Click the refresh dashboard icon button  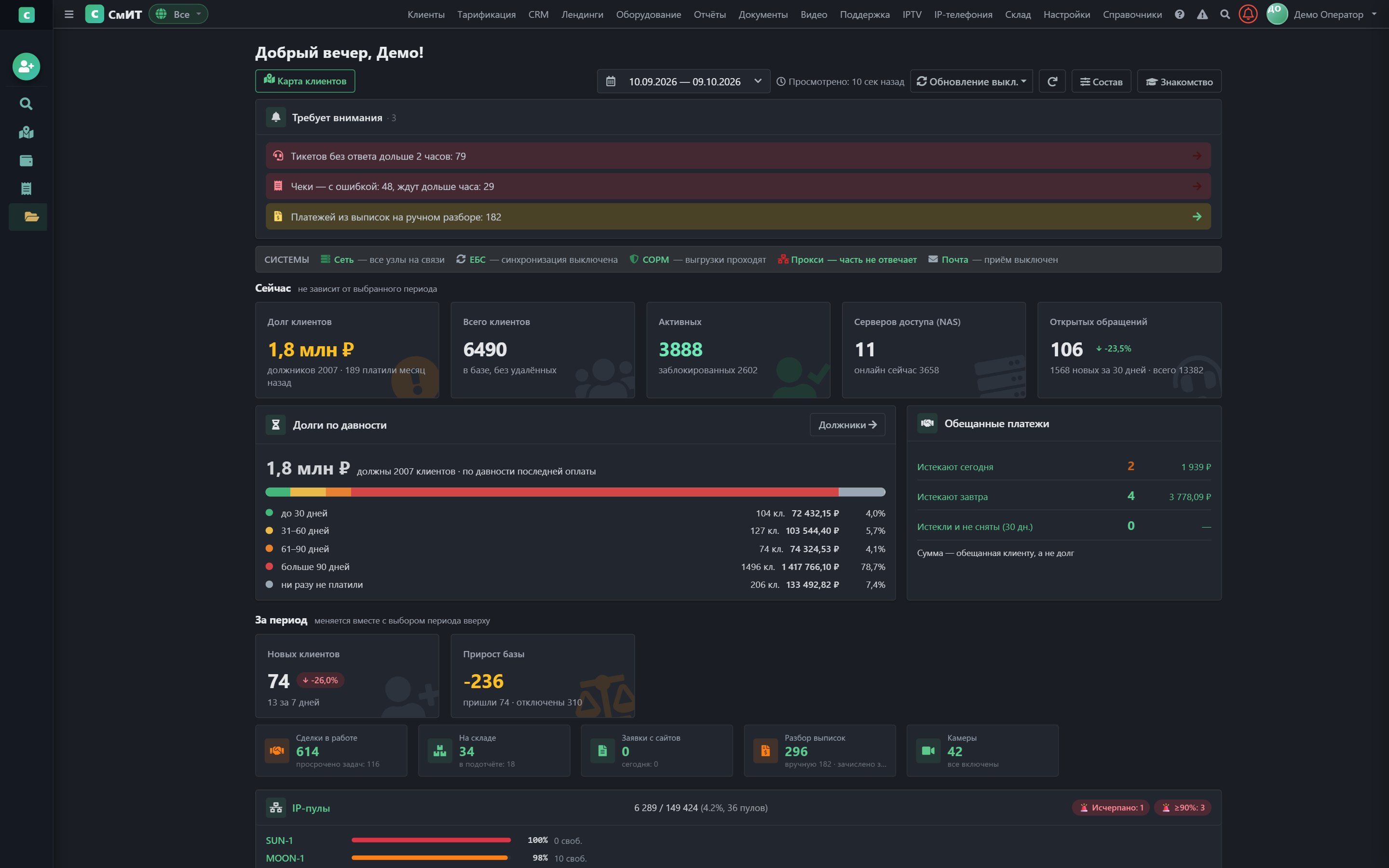(1052, 81)
